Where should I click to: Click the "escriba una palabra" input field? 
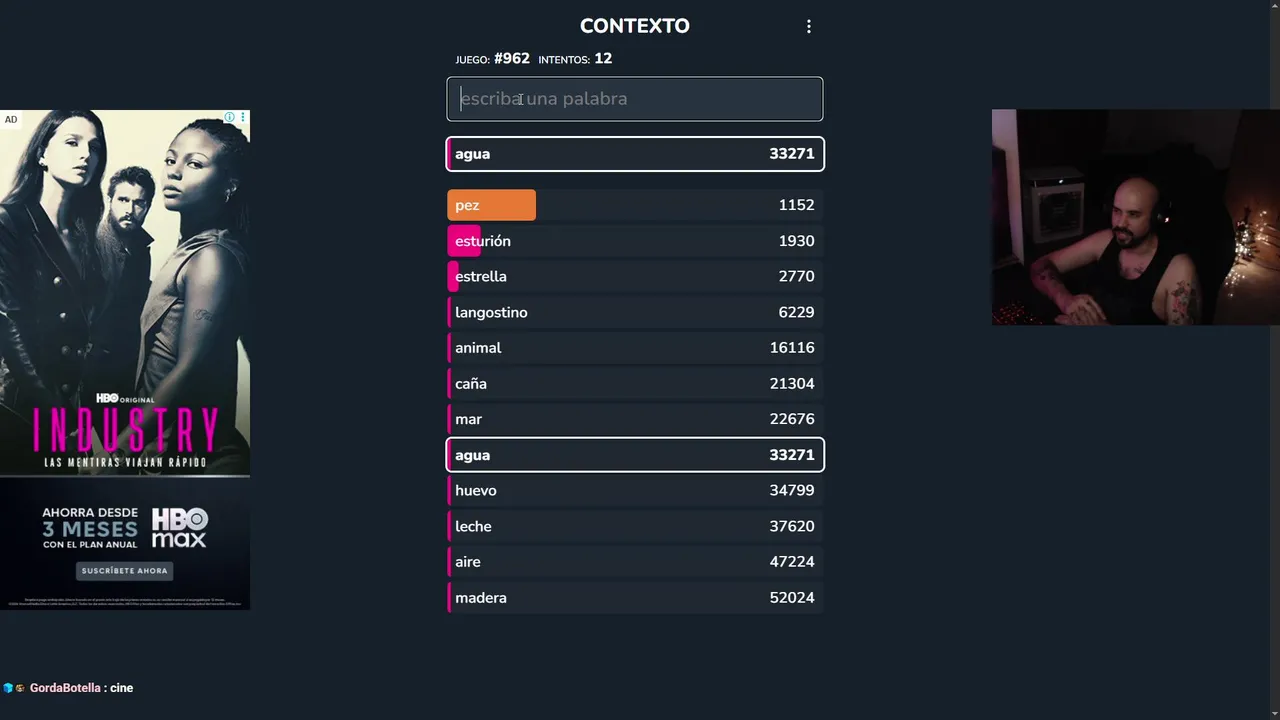pyautogui.click(x=635, y=99)
